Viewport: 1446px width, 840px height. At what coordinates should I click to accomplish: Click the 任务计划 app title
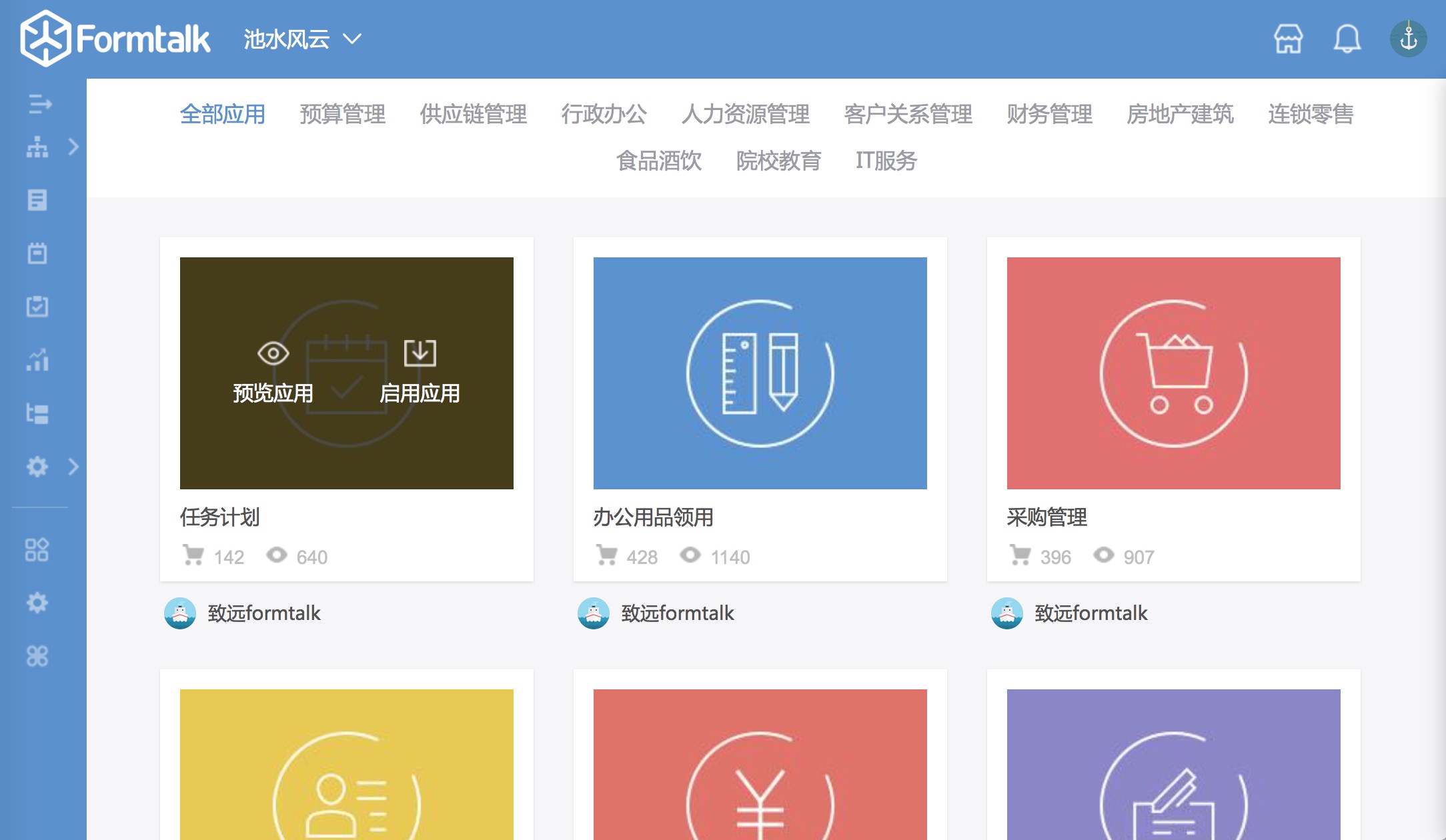click(x=220, y=517)
